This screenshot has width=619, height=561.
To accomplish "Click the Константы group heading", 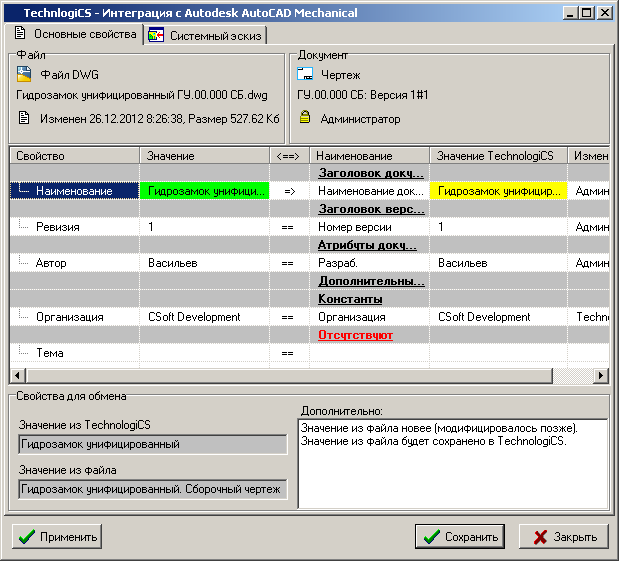I will tap(350, 299).
